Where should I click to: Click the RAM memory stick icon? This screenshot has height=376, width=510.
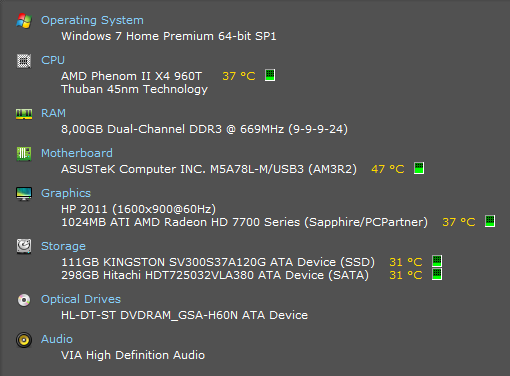[x=24, y=114]
